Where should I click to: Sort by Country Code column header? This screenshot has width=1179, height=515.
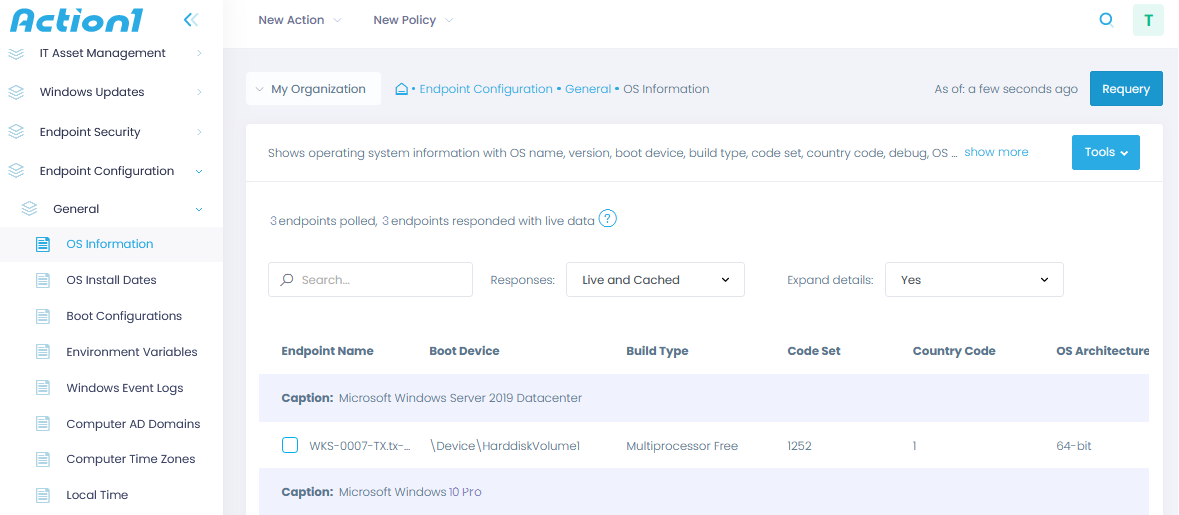pyautogui.click(x=954, y=351)
